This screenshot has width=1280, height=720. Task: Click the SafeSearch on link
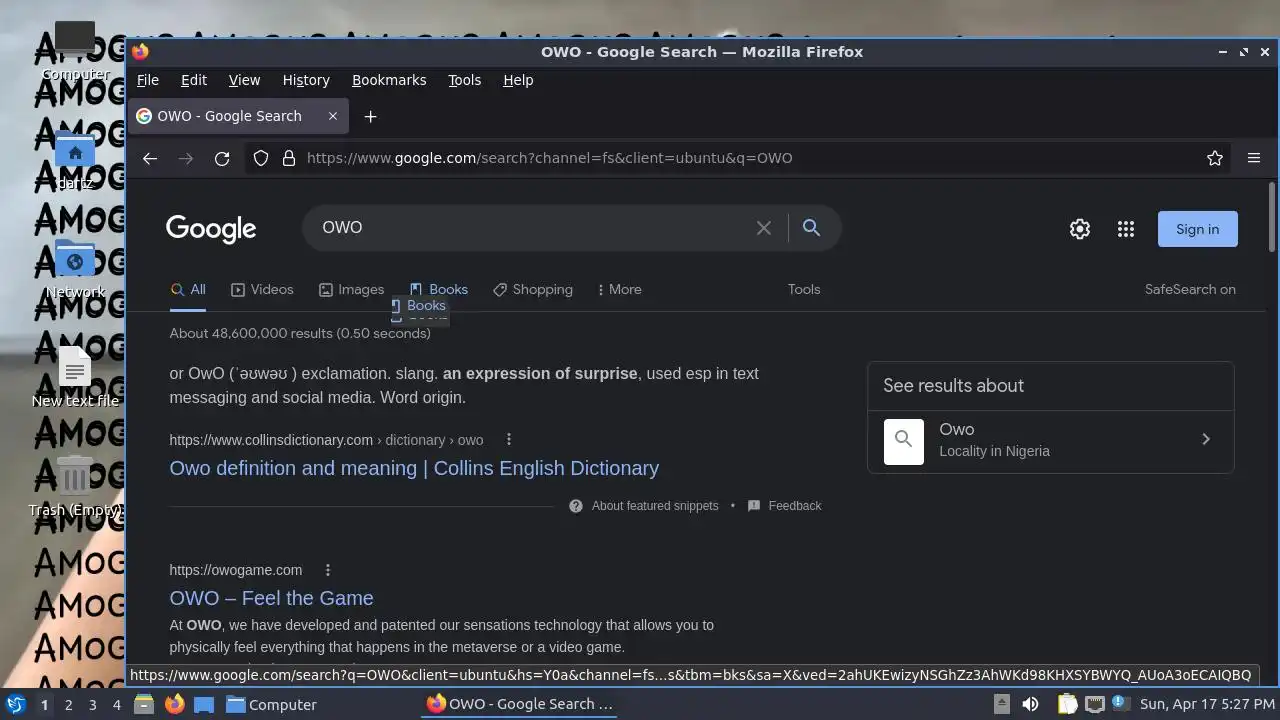[1190, 290]
